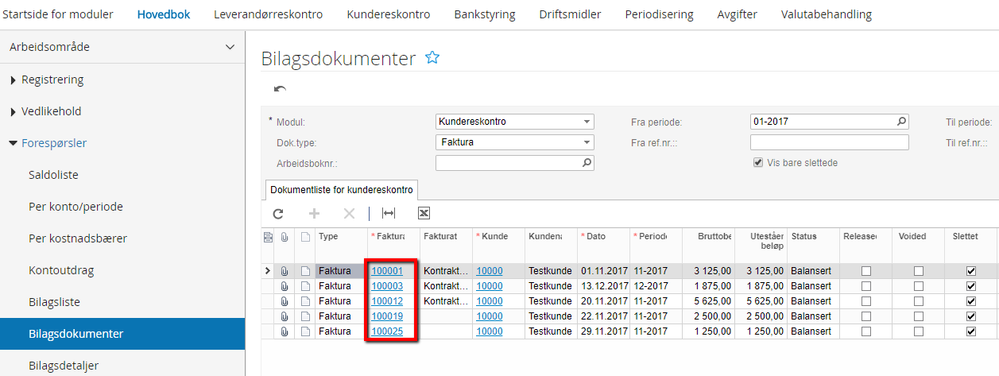Image resolution: width=999 pixels, height=376 pixels.
Task: Click the paperclip icon for invoice 100001
Action: 285,271
